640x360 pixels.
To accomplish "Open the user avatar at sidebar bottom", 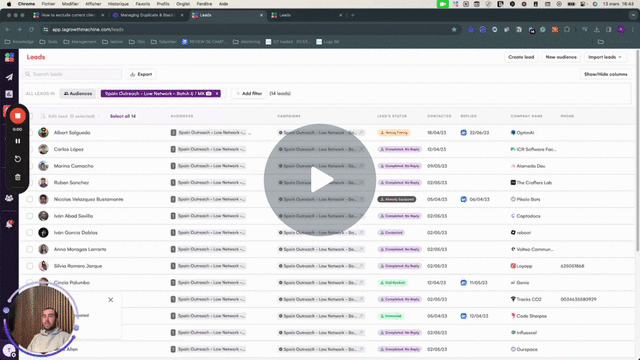I will click(9, 350).
